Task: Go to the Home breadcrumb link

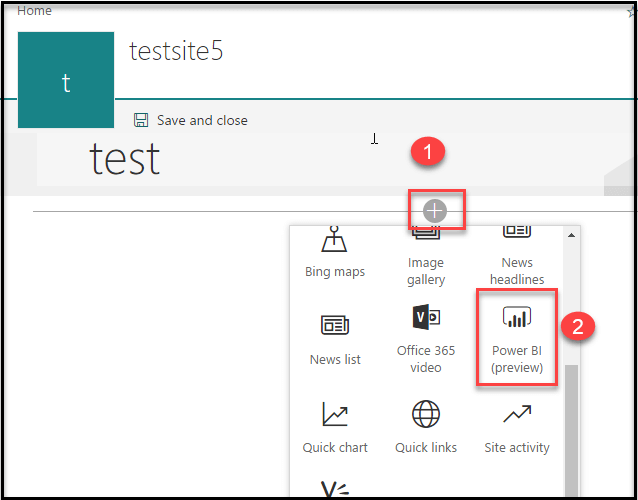Action: click(x=35, y=11)
